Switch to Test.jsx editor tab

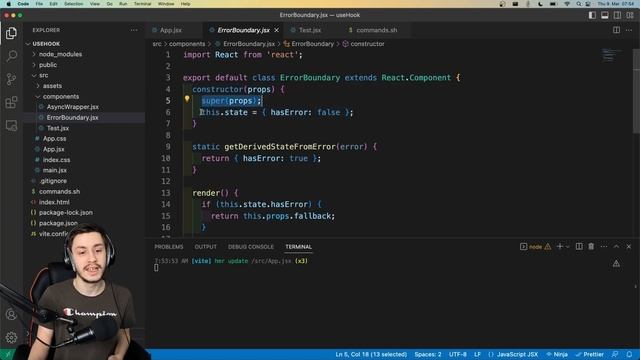(x=310, y=30)
